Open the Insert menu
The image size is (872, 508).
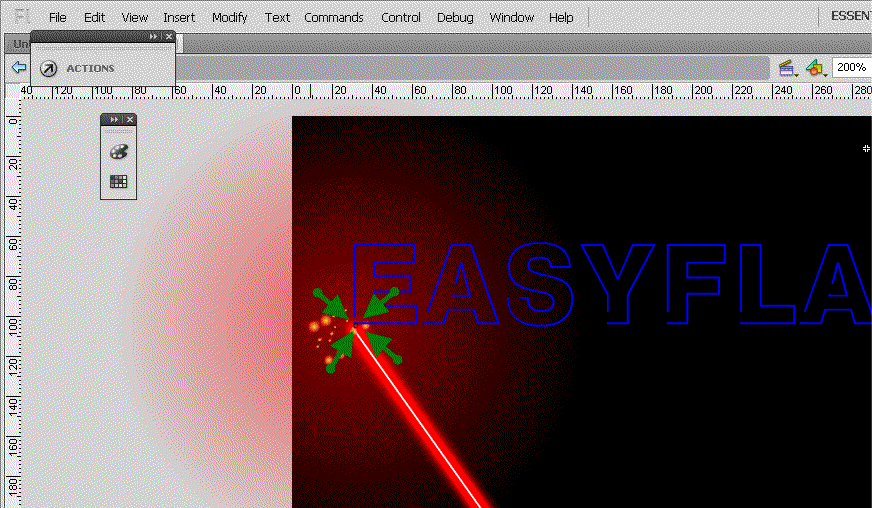179,17
